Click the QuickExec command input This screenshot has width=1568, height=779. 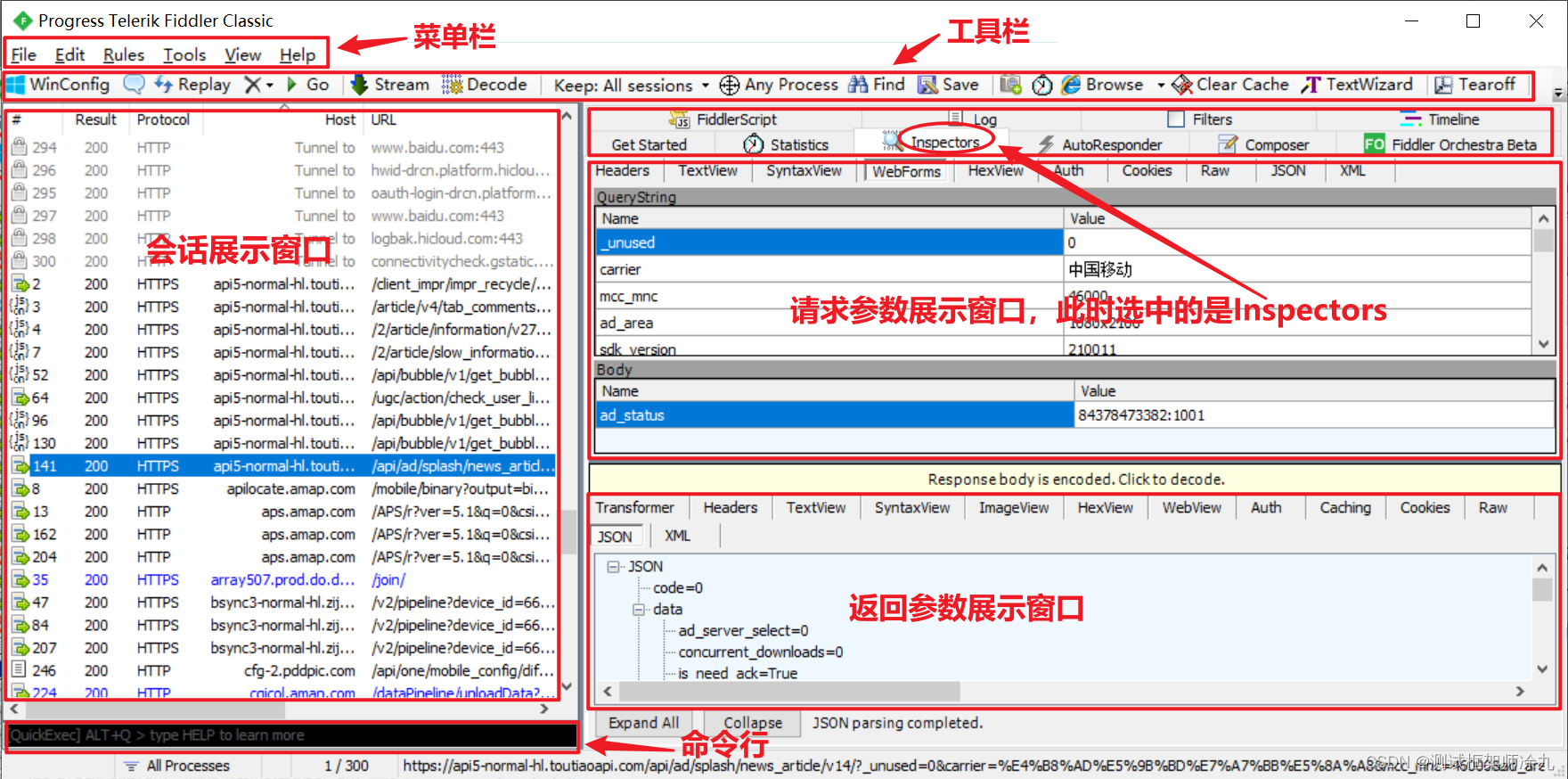click(x=292, y=735)
